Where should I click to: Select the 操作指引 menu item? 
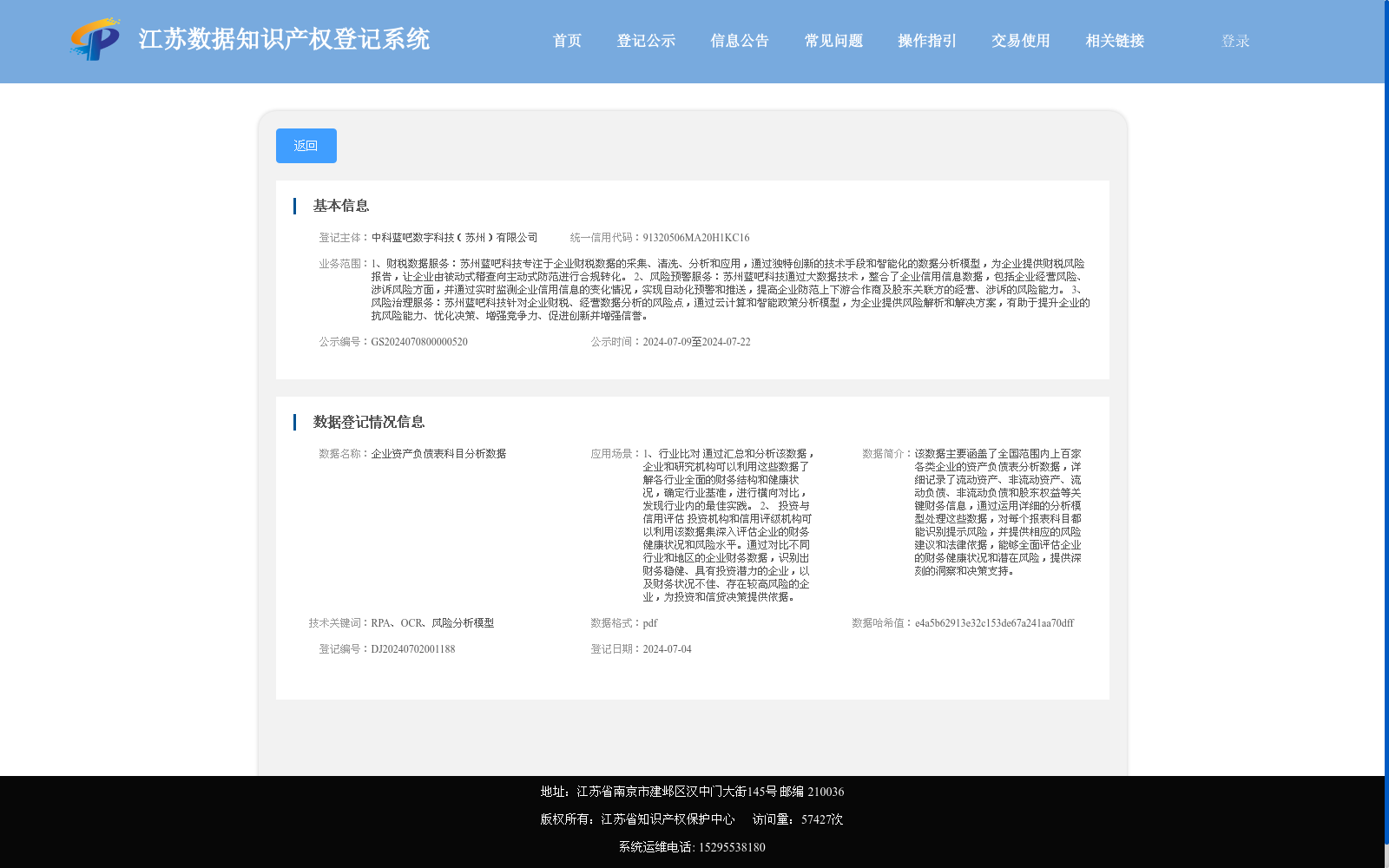click(x=927, y=41)
